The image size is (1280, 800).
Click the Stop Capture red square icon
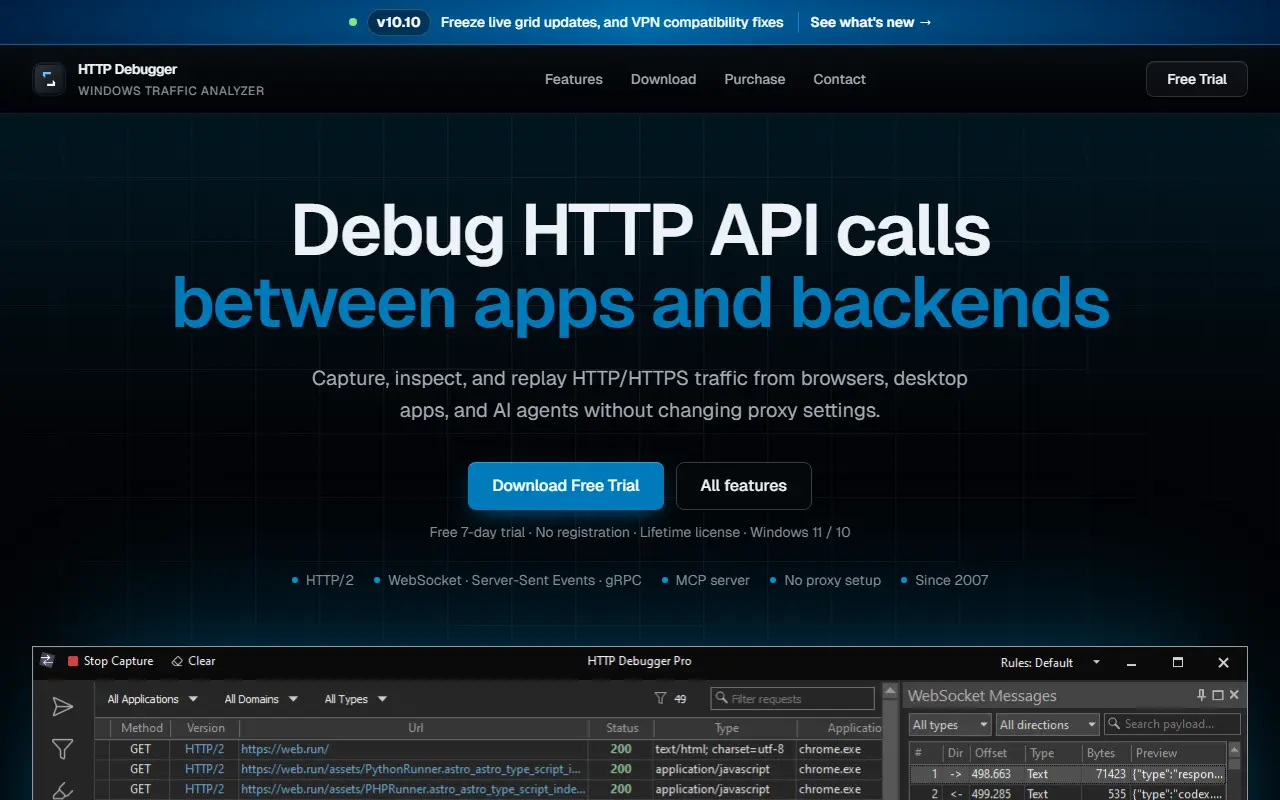click(x=73, y=661)
